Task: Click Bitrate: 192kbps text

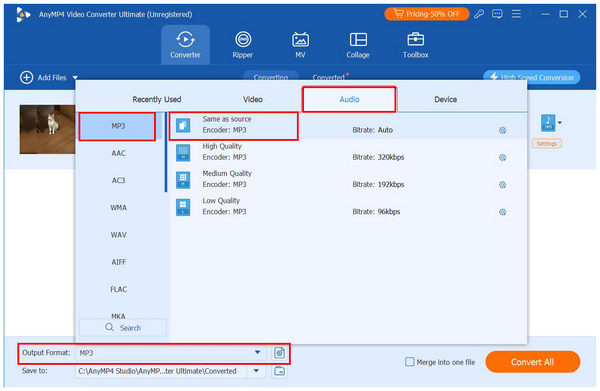Action: (378, 184)
